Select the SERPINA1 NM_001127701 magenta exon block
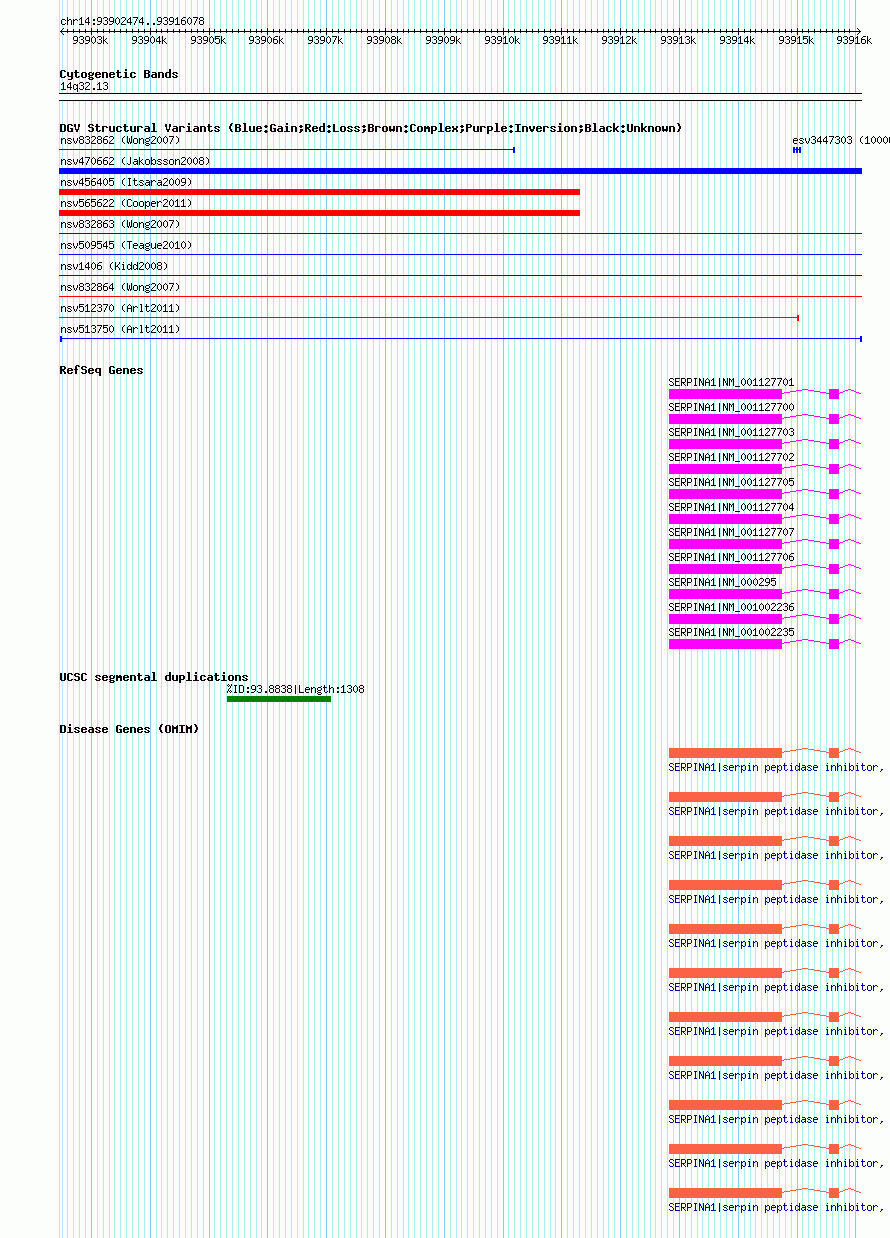The width and height of the screenshot is (890, 1238). pyautogui.click(x=725, y=394)
